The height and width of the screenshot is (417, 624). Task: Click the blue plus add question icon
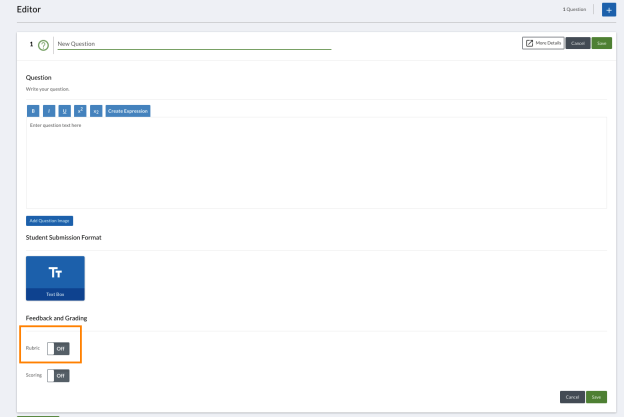(608, 10)
